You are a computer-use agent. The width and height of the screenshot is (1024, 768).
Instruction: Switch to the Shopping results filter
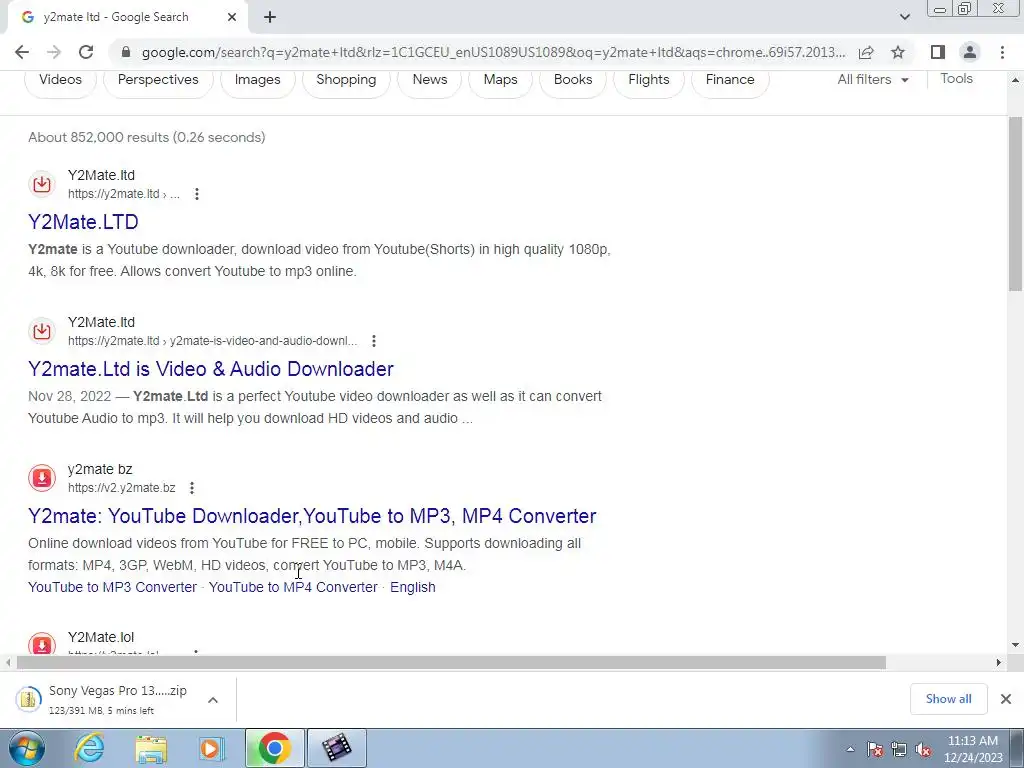coord(346,80)
